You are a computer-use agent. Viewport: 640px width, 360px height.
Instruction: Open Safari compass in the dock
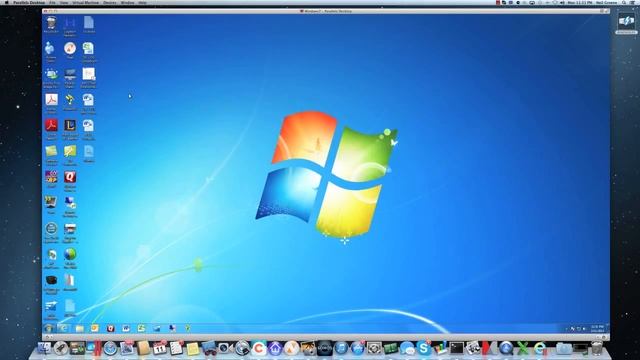pyautogui.click(x=110, y=348)
